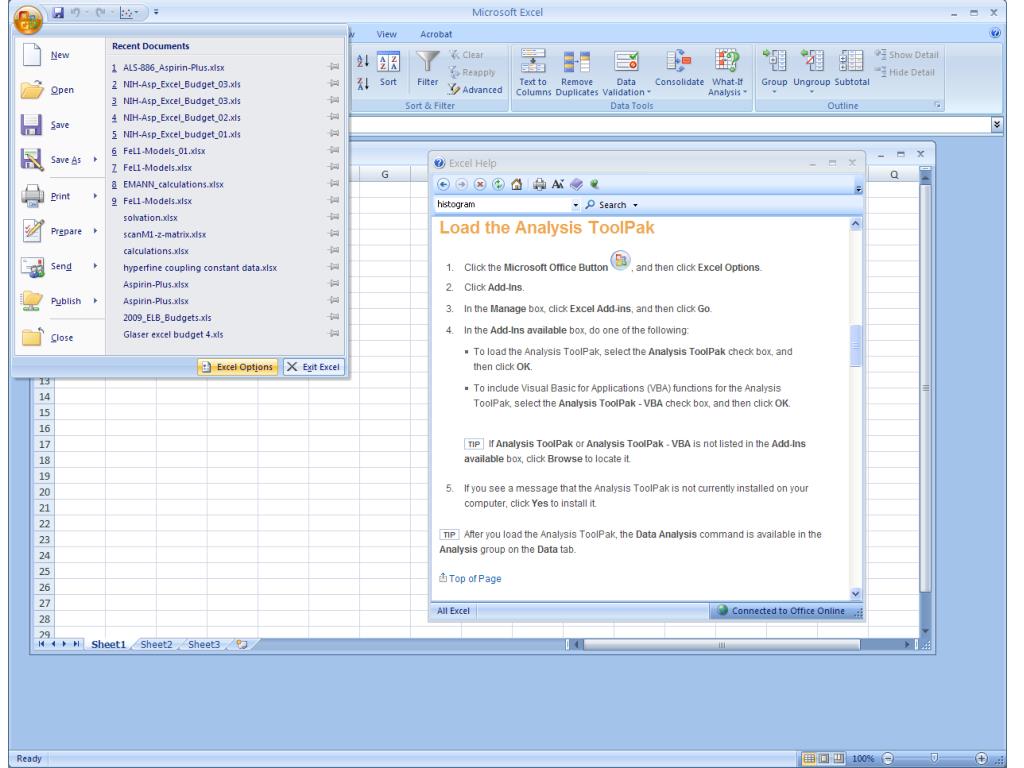
Task: Click the Save icon in Quick Access Toolbar
Action: pyautogui.click(x=58, y=12)
